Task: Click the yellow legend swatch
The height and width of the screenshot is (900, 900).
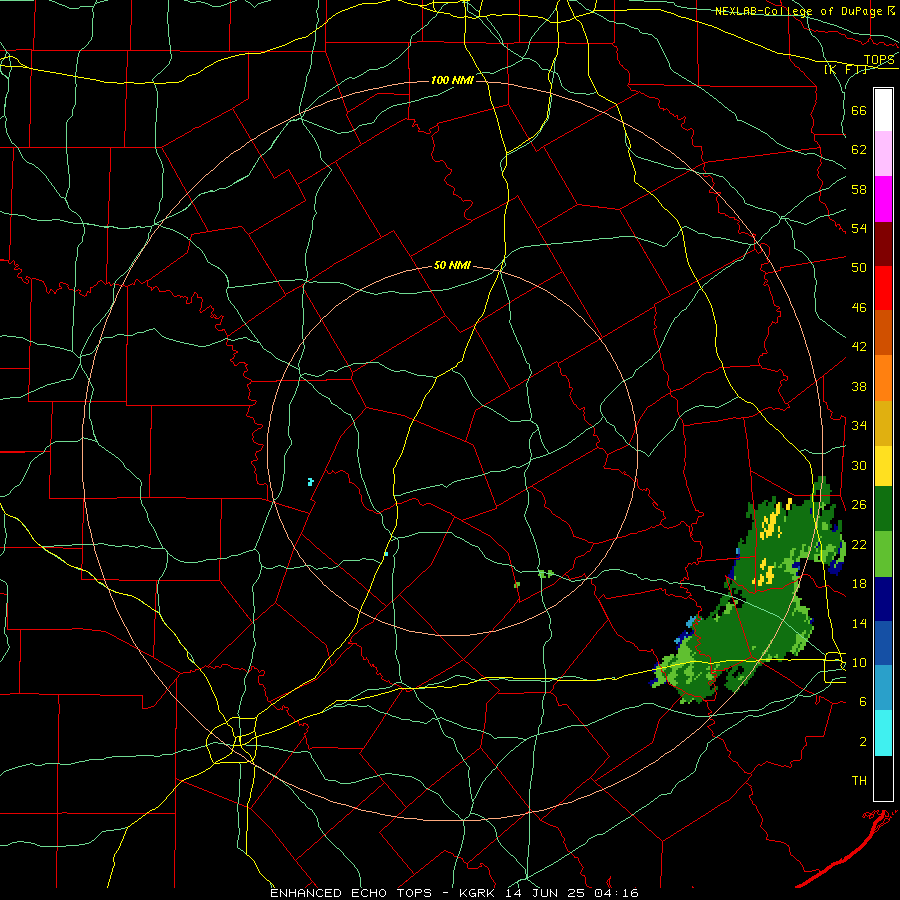Action: pyautogui.click(x=883, y=466)
